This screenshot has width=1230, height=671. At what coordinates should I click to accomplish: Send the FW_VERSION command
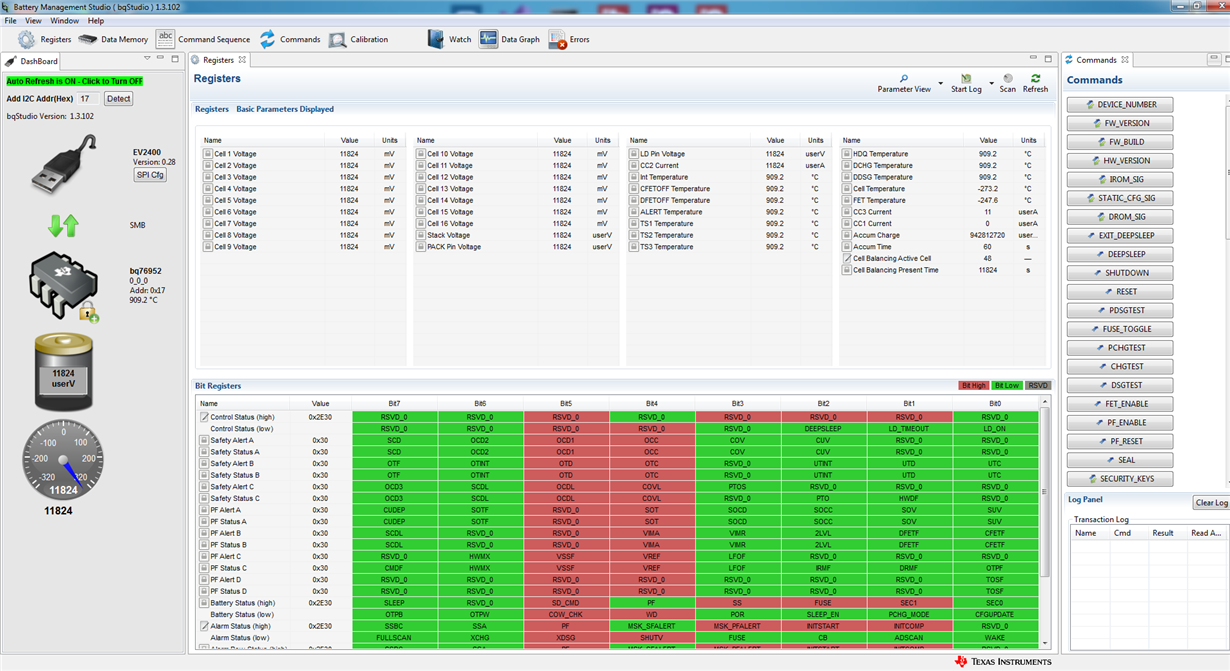coord(1120,123)
